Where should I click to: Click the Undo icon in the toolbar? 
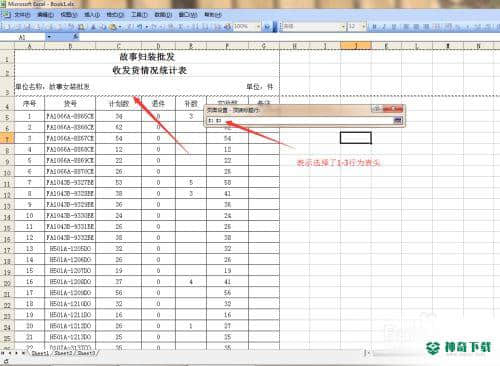(x=139, y=26)
